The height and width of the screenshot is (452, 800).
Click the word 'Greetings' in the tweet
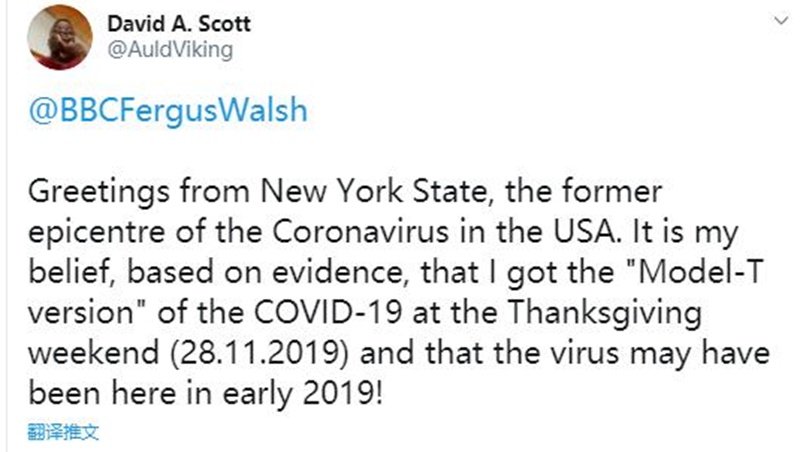99,193
